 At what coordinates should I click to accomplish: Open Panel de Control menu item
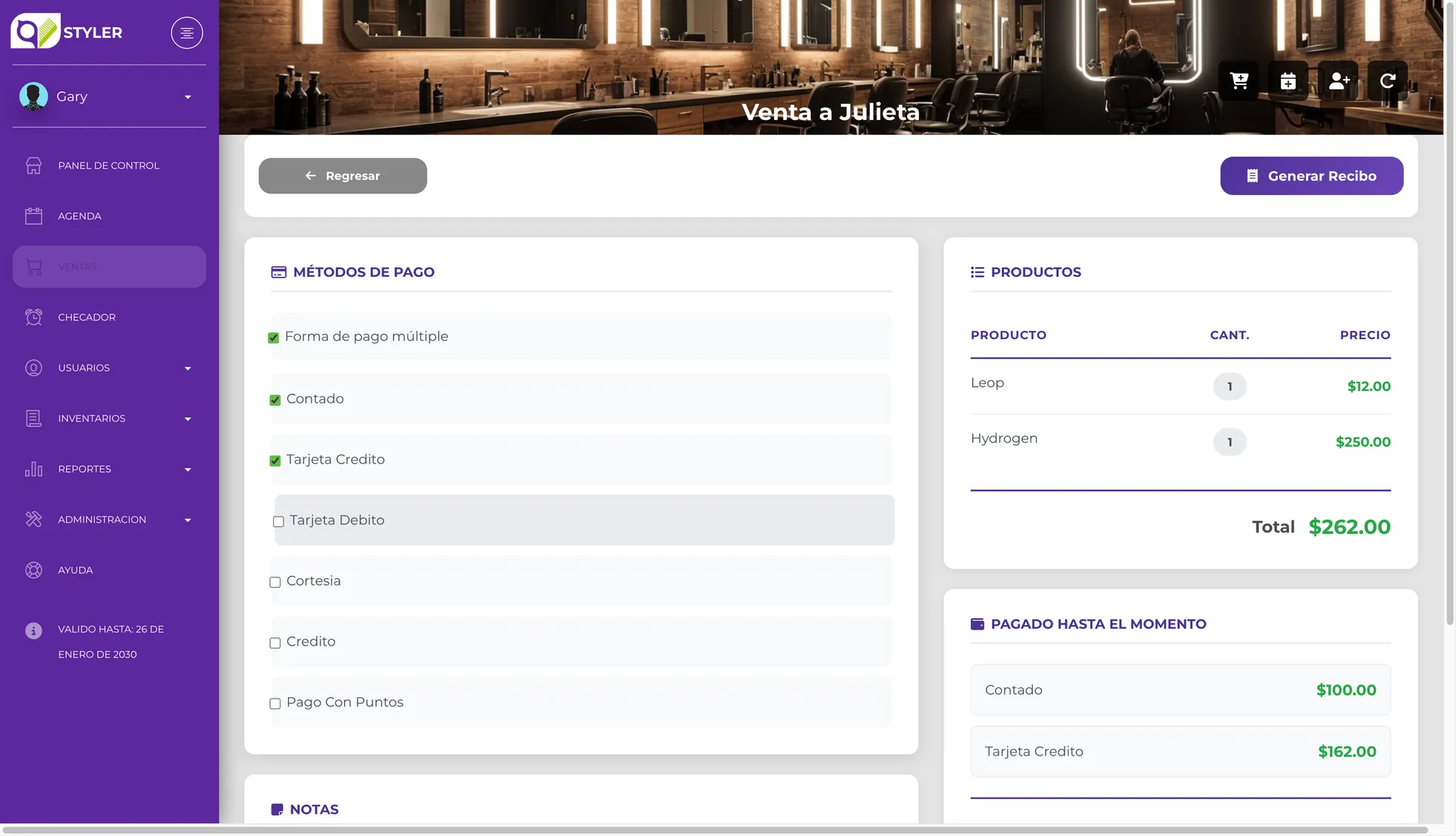[109, 165]
